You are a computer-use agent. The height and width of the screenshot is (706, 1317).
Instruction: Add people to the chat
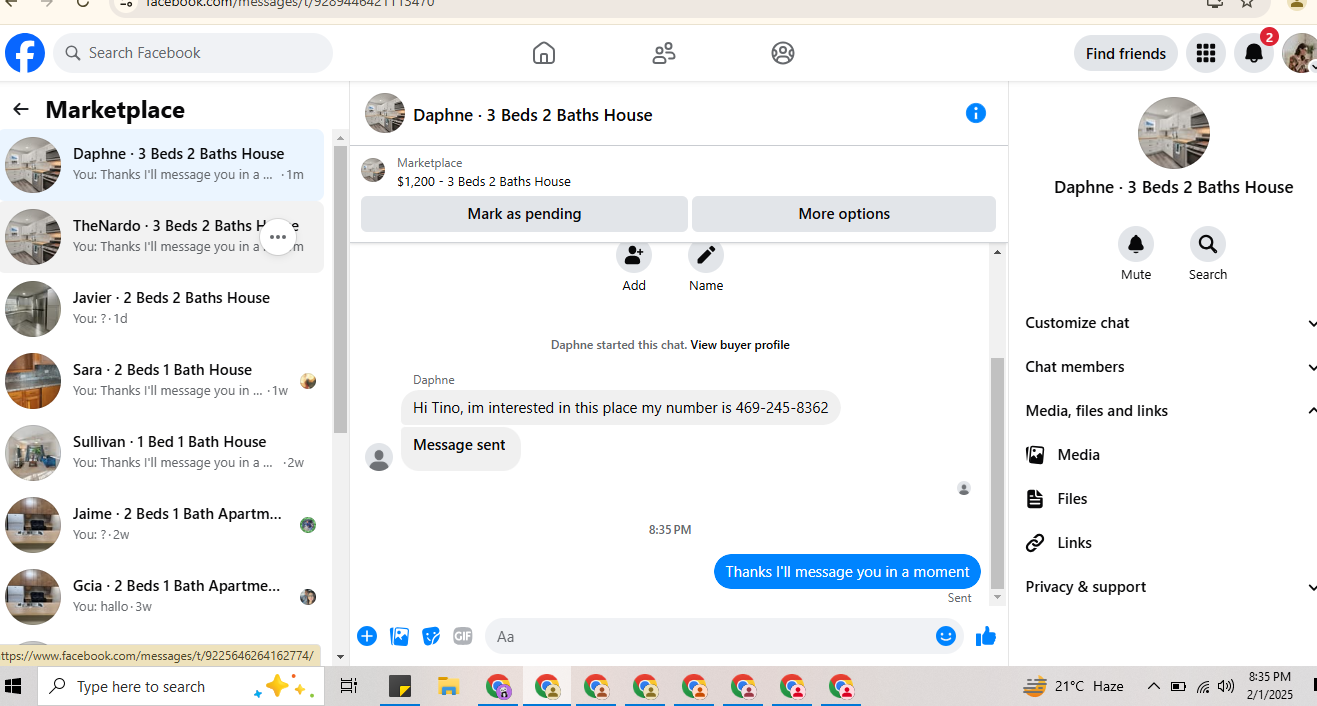point(634,256)
